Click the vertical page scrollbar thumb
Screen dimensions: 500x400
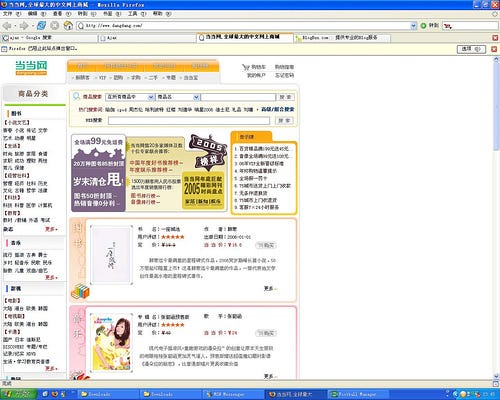pos(496,107)
